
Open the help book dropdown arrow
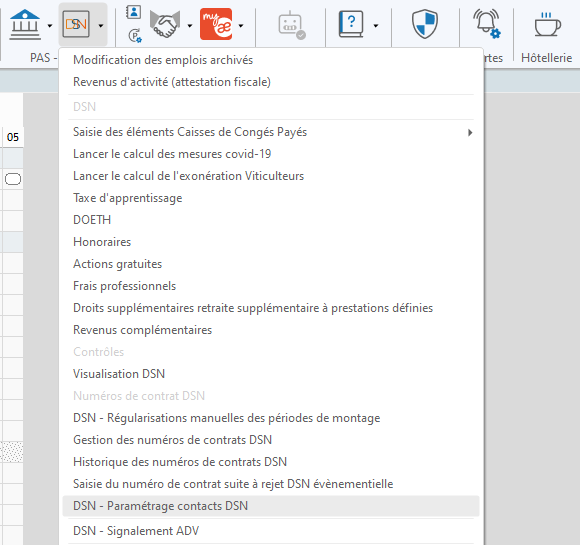376,26
